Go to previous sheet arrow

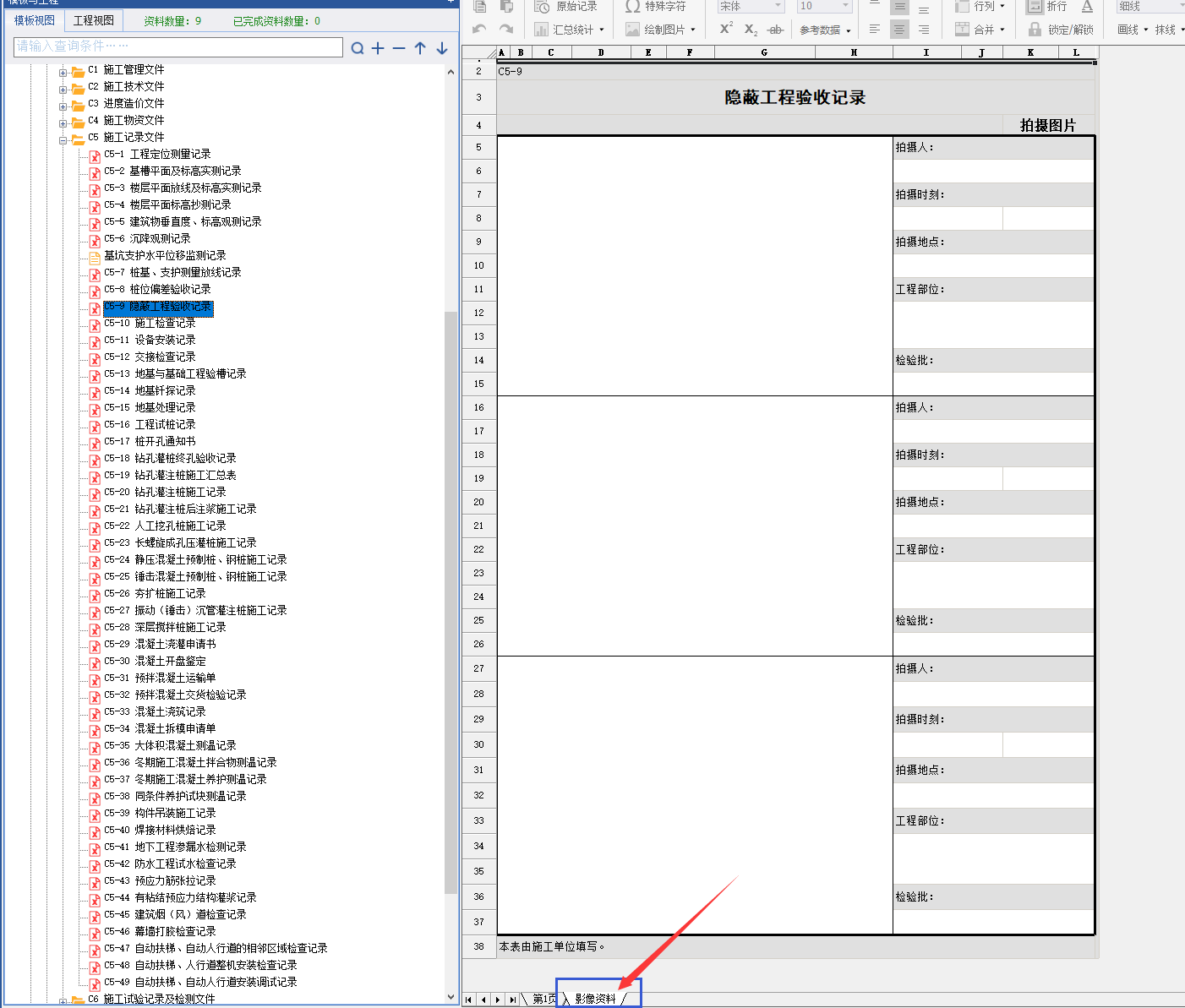(483, 1000)
